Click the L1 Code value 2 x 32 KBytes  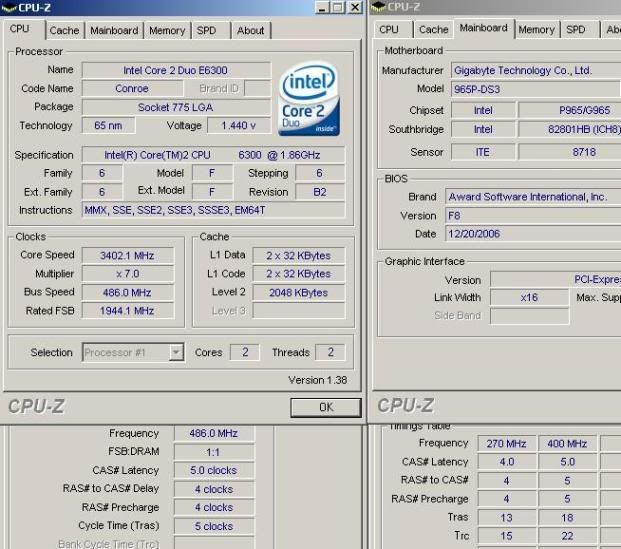click(298, 274)
